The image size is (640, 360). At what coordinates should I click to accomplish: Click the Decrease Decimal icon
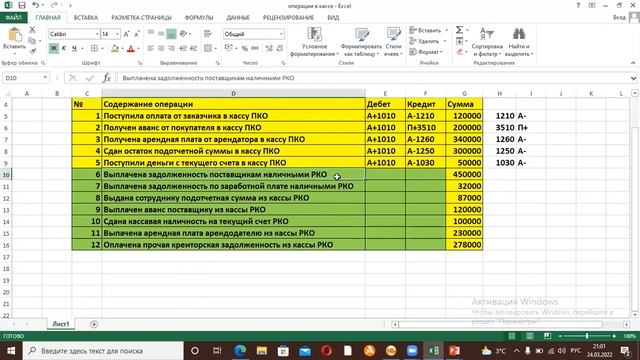click(280, 49)
